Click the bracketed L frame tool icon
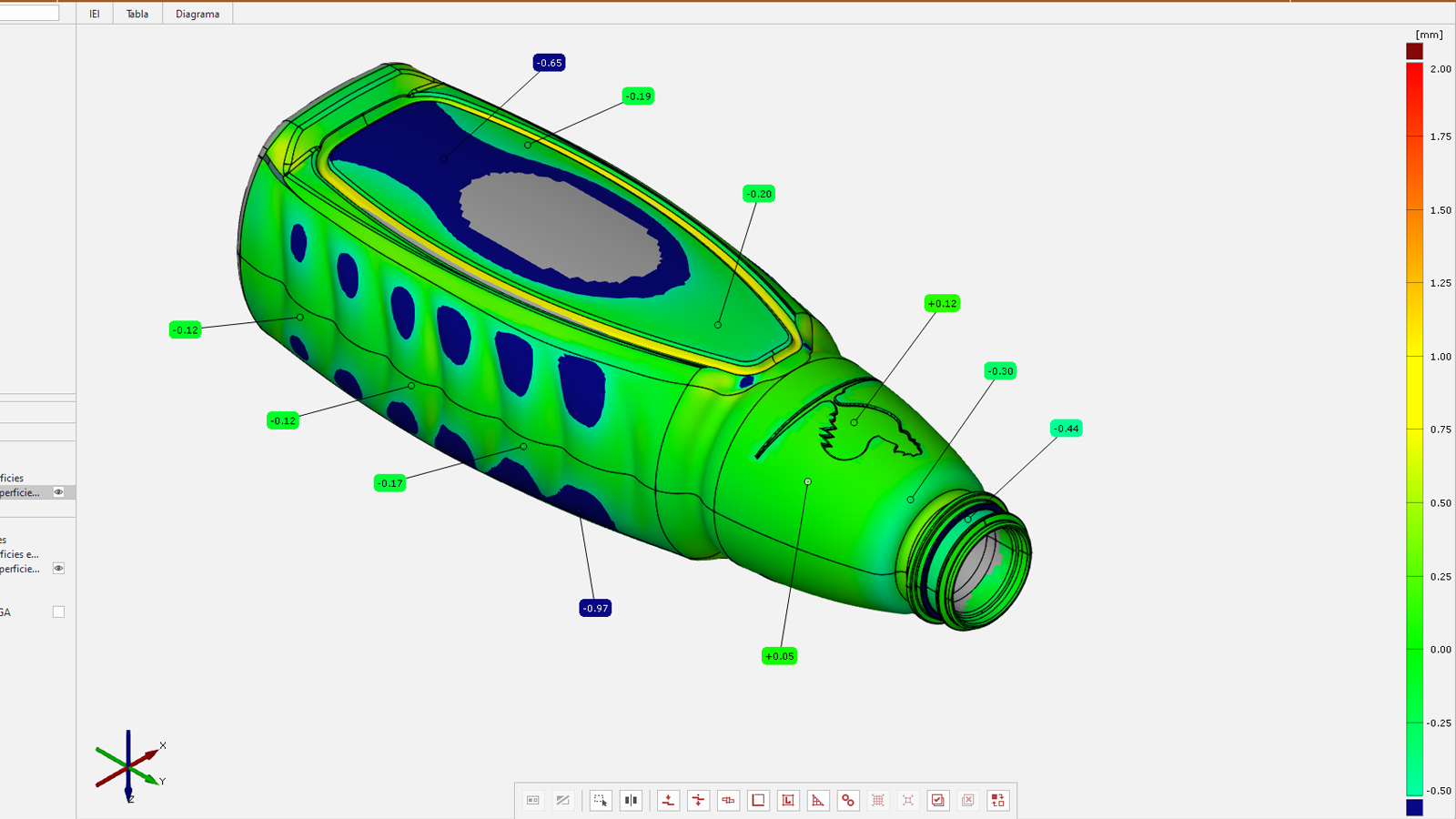 [788, 801]
